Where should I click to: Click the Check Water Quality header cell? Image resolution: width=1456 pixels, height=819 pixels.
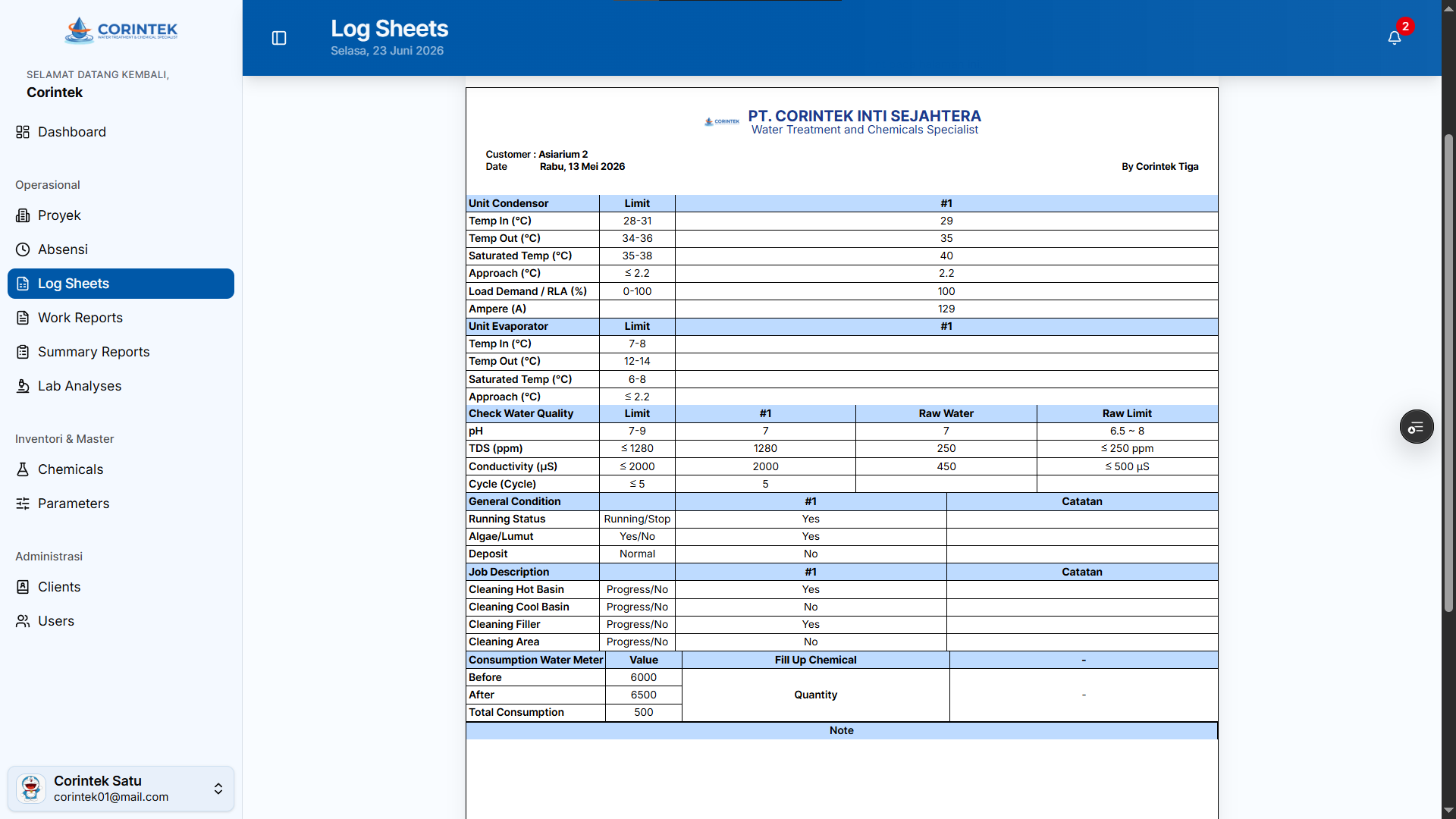(x=532, y=413)
